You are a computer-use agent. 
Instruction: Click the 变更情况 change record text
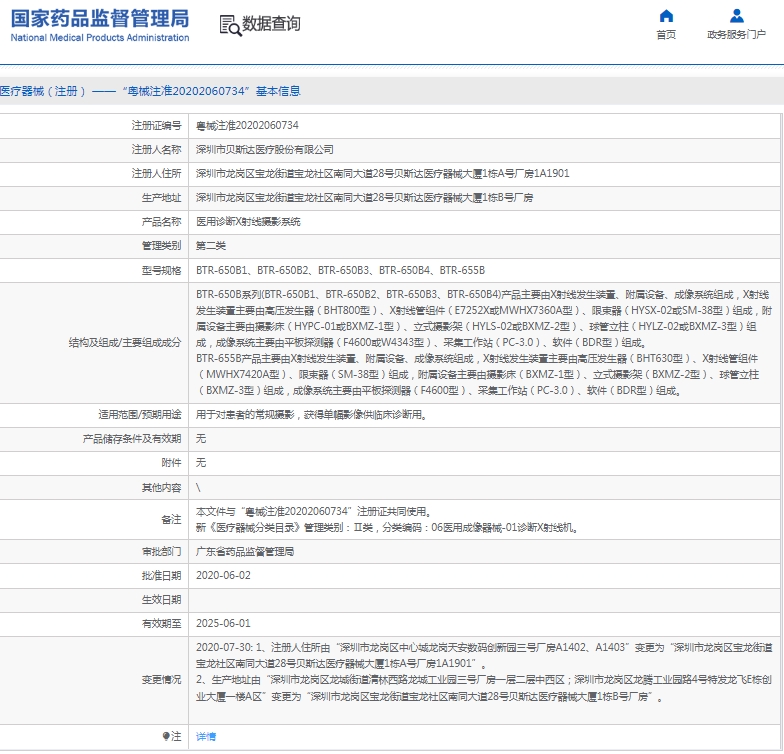pyautogui.click(x=484, y=672)
